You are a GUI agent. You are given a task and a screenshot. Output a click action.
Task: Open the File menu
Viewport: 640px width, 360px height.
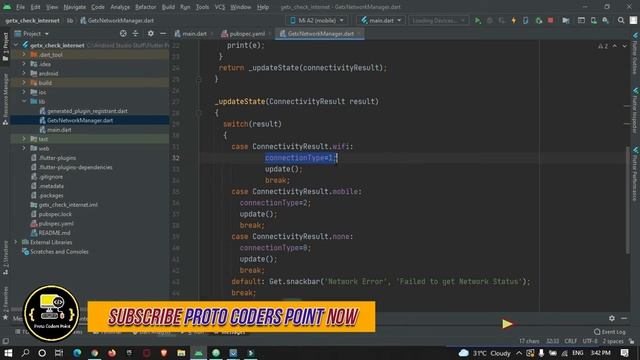20,7
